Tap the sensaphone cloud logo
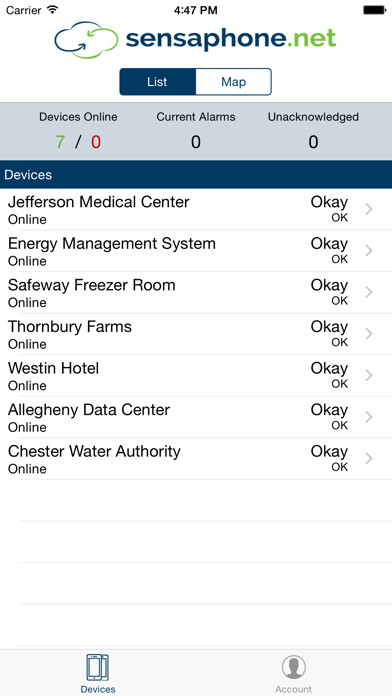 86,40
